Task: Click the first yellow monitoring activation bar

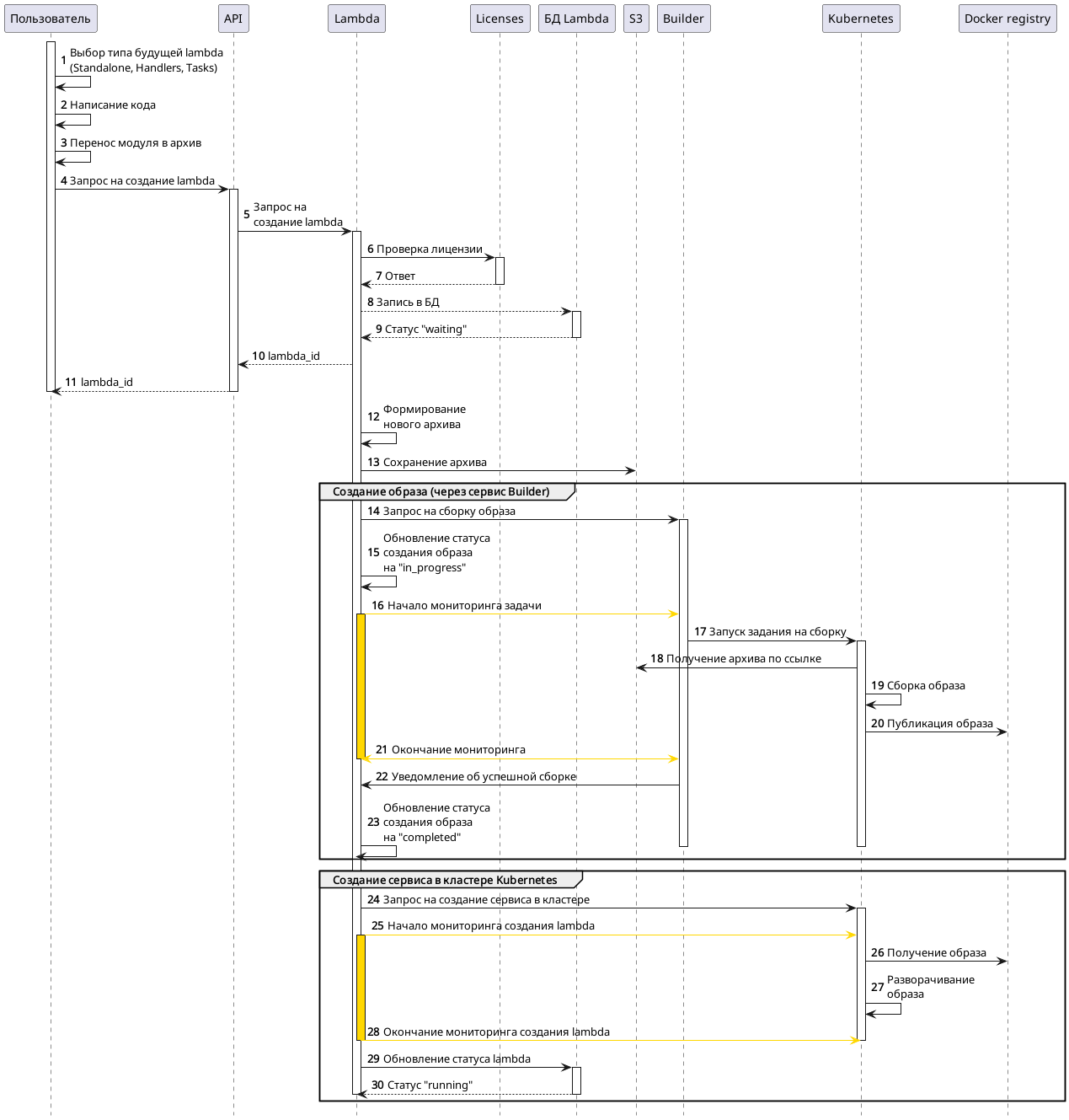Action: (361, 685)
